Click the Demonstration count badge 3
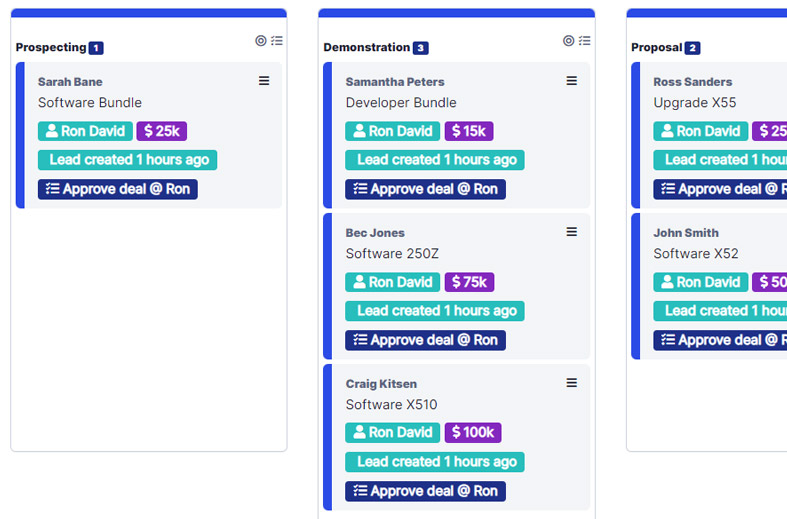The image size is (787, 519). coord(421,48)
